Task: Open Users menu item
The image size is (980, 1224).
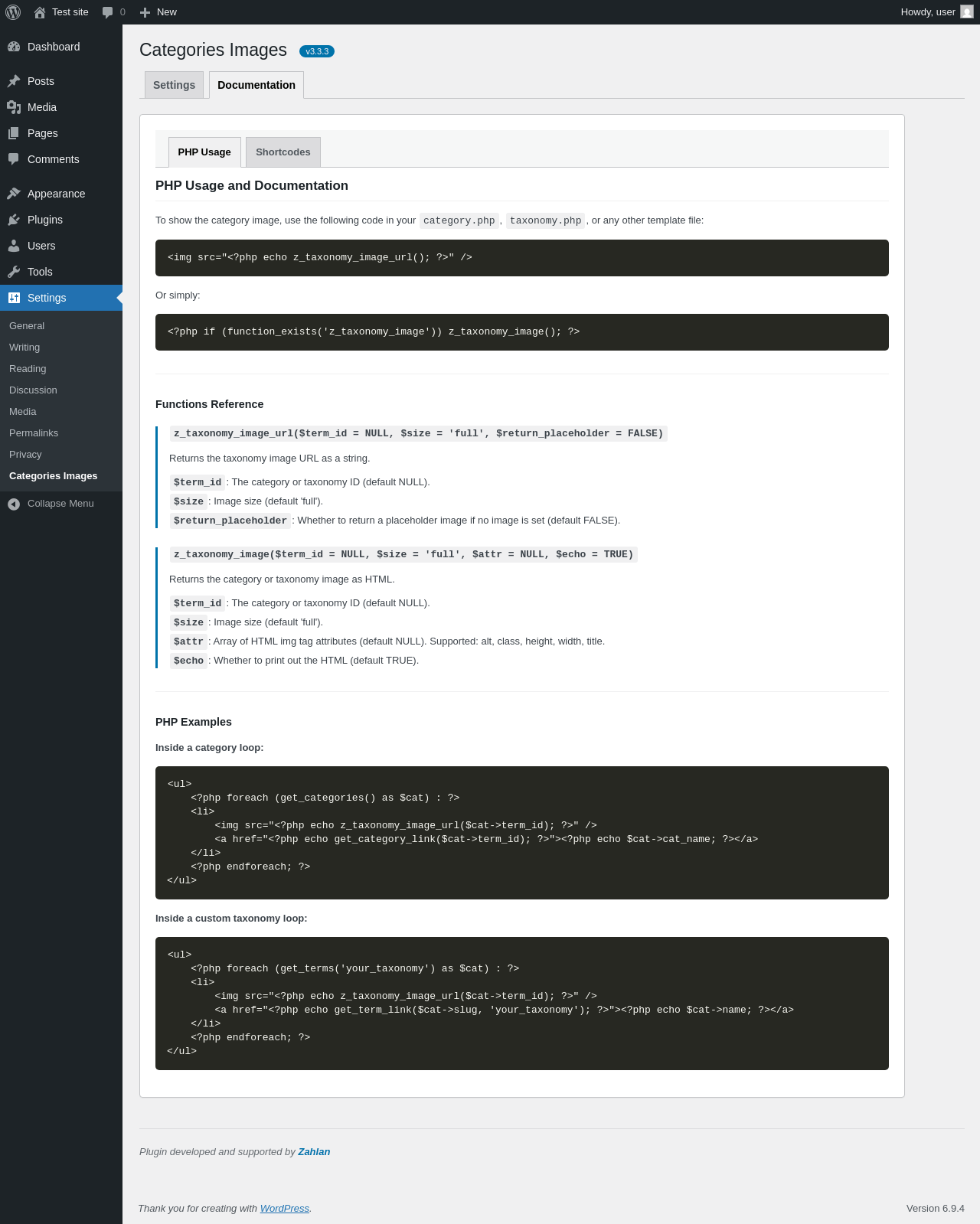Action: [x=41, y=246]
